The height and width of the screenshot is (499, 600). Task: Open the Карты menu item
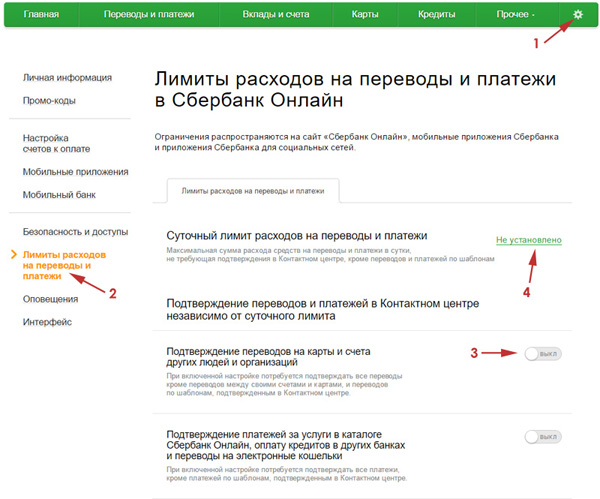pos(365,15)
